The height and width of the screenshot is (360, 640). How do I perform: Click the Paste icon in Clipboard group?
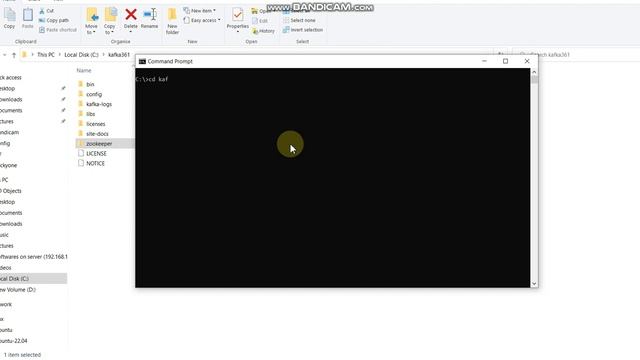[27, 18]
